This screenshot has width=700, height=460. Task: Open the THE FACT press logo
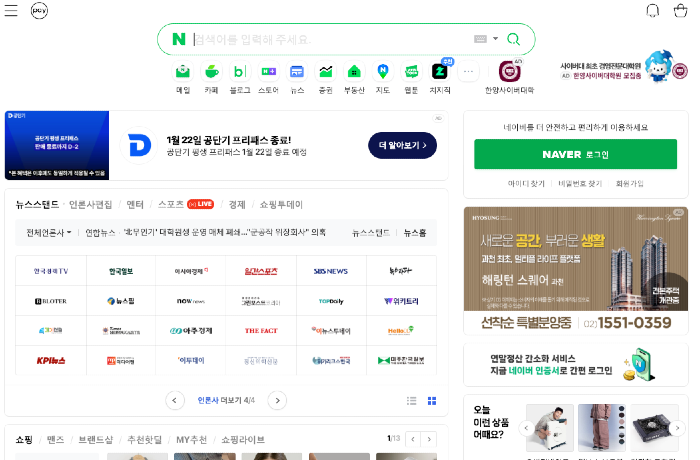pyautogui.click(x=261, y=330)
